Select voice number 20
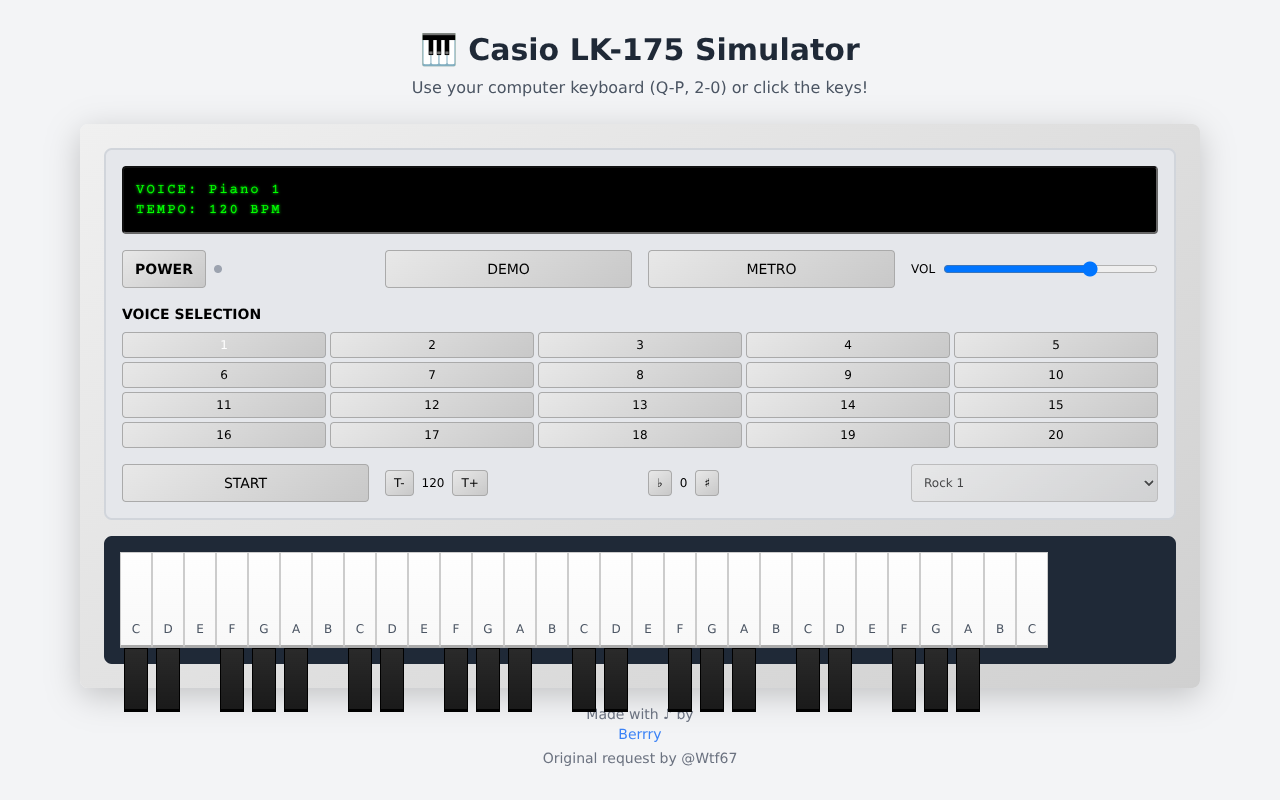The width and height of the screenshot is (1280, 800). coord(1055,434)
